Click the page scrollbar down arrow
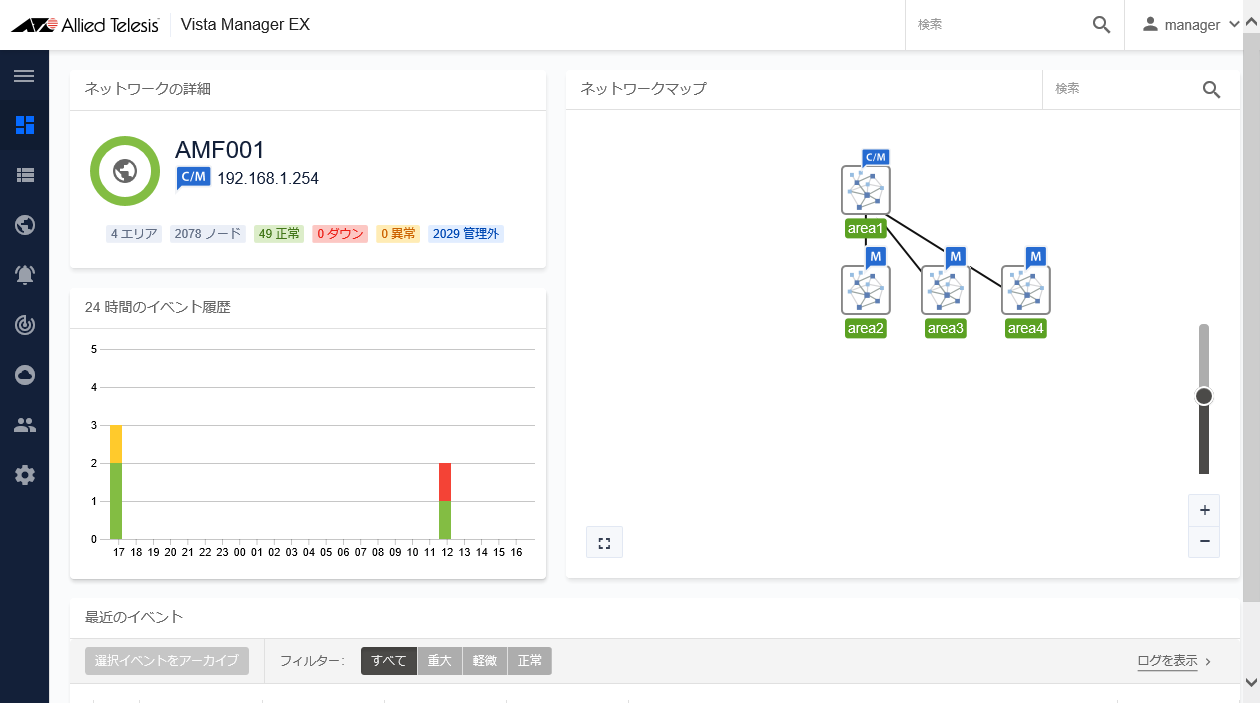Image resolution: width=1260 pixels, height=703 pixels. [1251, 682]
